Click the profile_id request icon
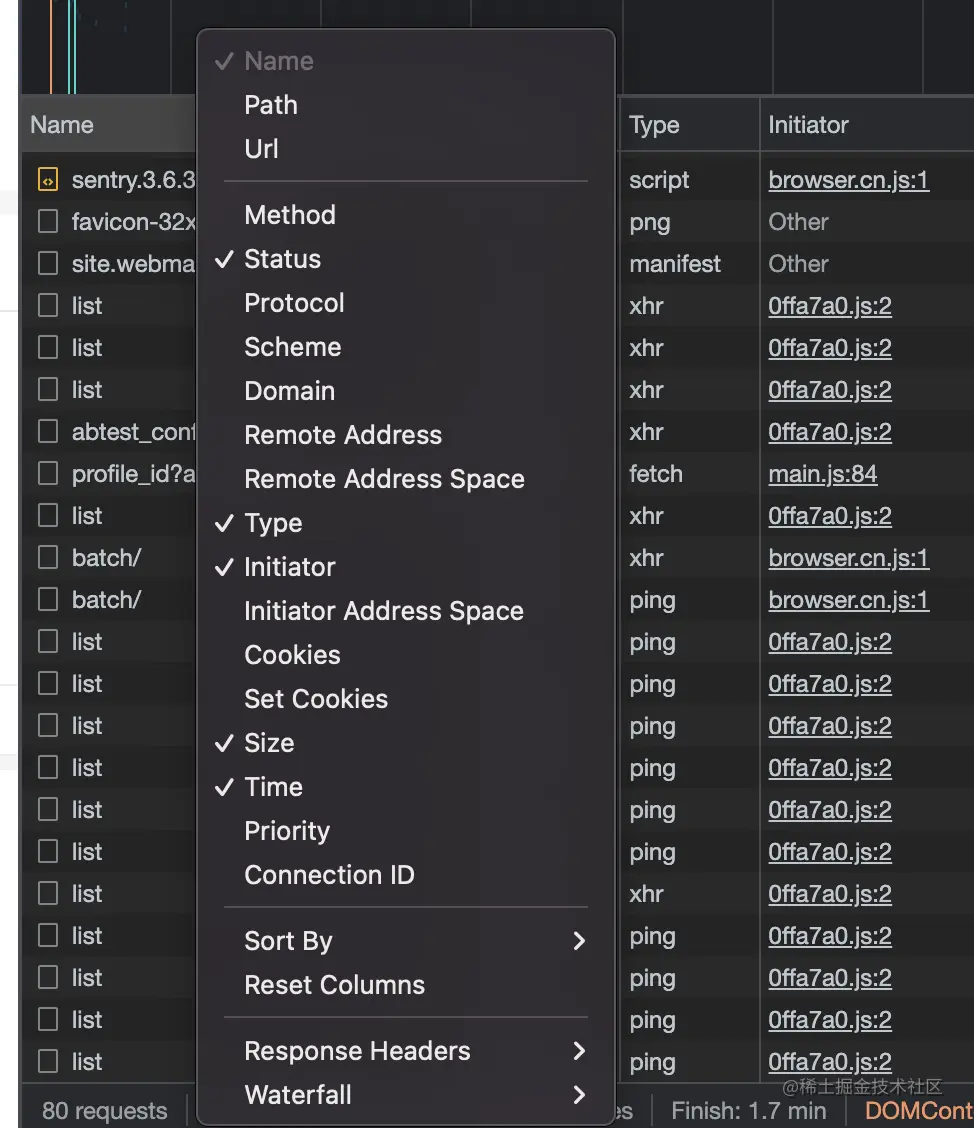This screenshot has height=1128, width=974. pos(47,474)
